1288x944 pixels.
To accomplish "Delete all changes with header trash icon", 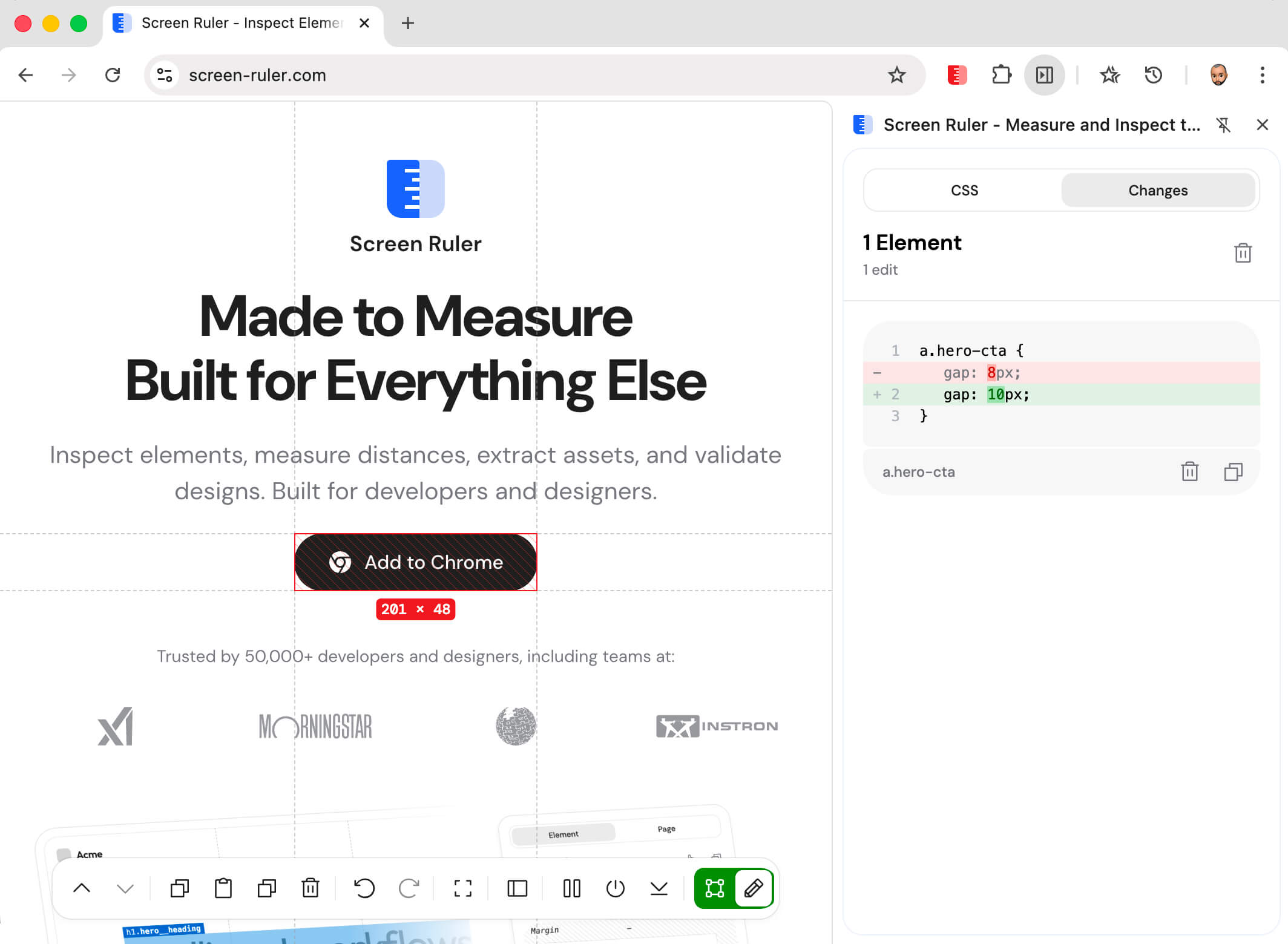I will 1243,253.
